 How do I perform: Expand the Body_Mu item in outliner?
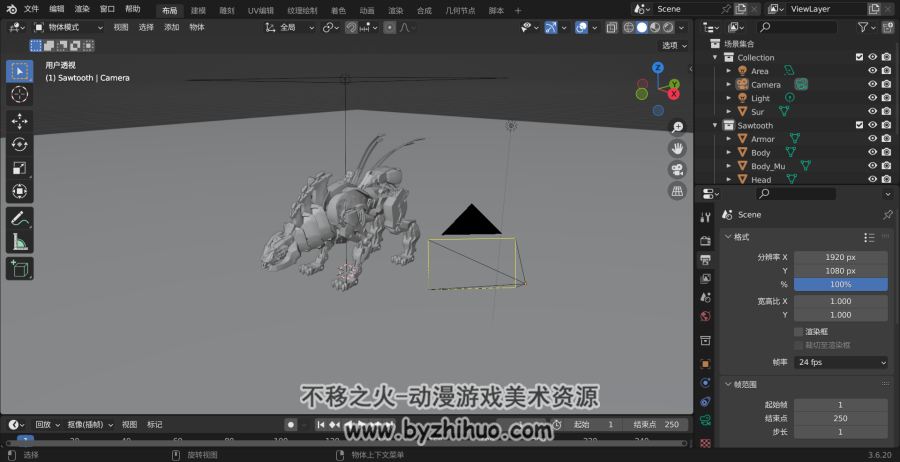tap(729, 166)
